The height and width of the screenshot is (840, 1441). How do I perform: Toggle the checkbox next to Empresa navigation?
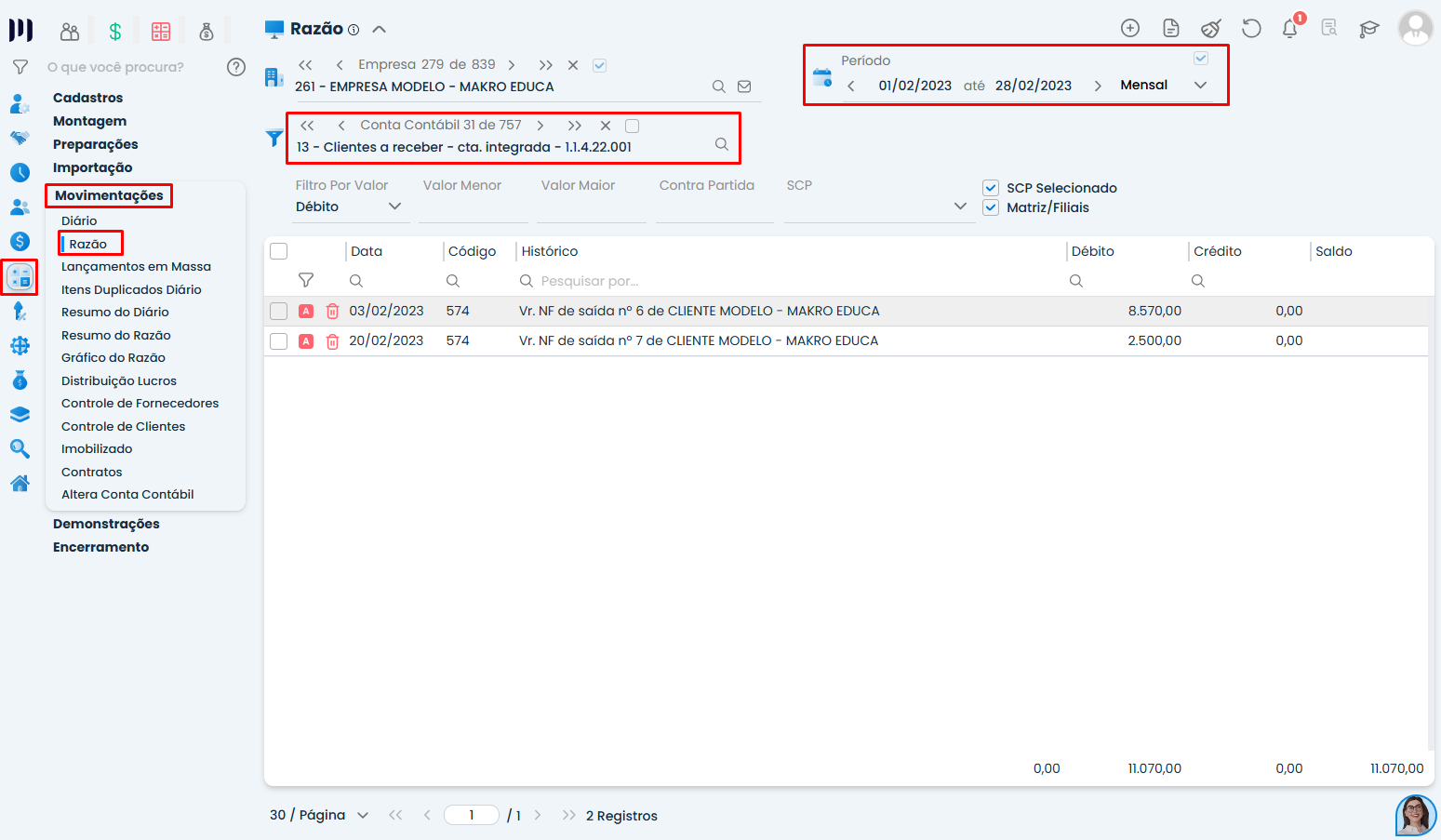tap(600, 65)
